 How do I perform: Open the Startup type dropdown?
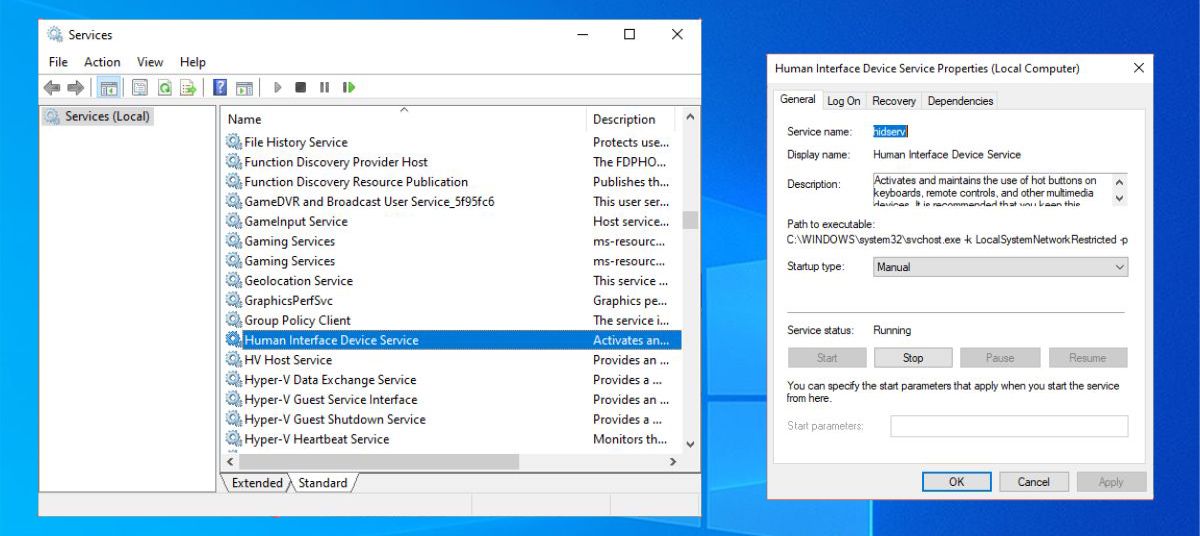point(1000,267)
